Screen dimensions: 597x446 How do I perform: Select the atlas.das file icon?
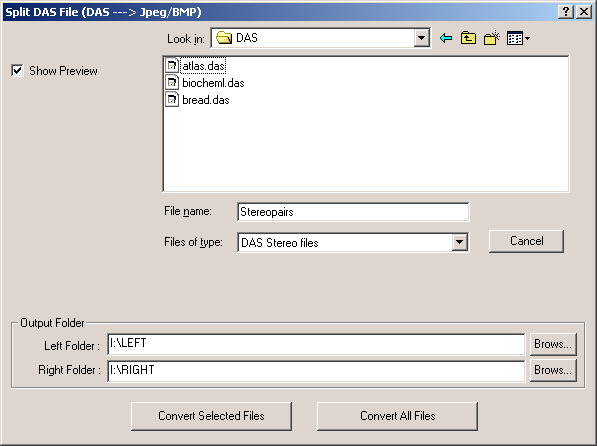pyautogui.click(x=172, y=66)
